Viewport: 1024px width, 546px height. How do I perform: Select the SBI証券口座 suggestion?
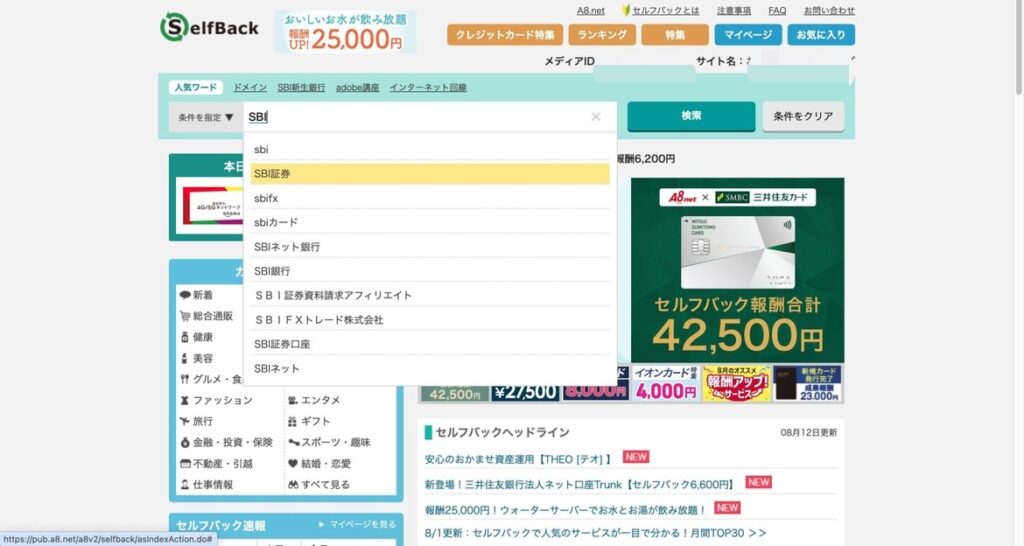pyautogui.click(x=430, y=344)
